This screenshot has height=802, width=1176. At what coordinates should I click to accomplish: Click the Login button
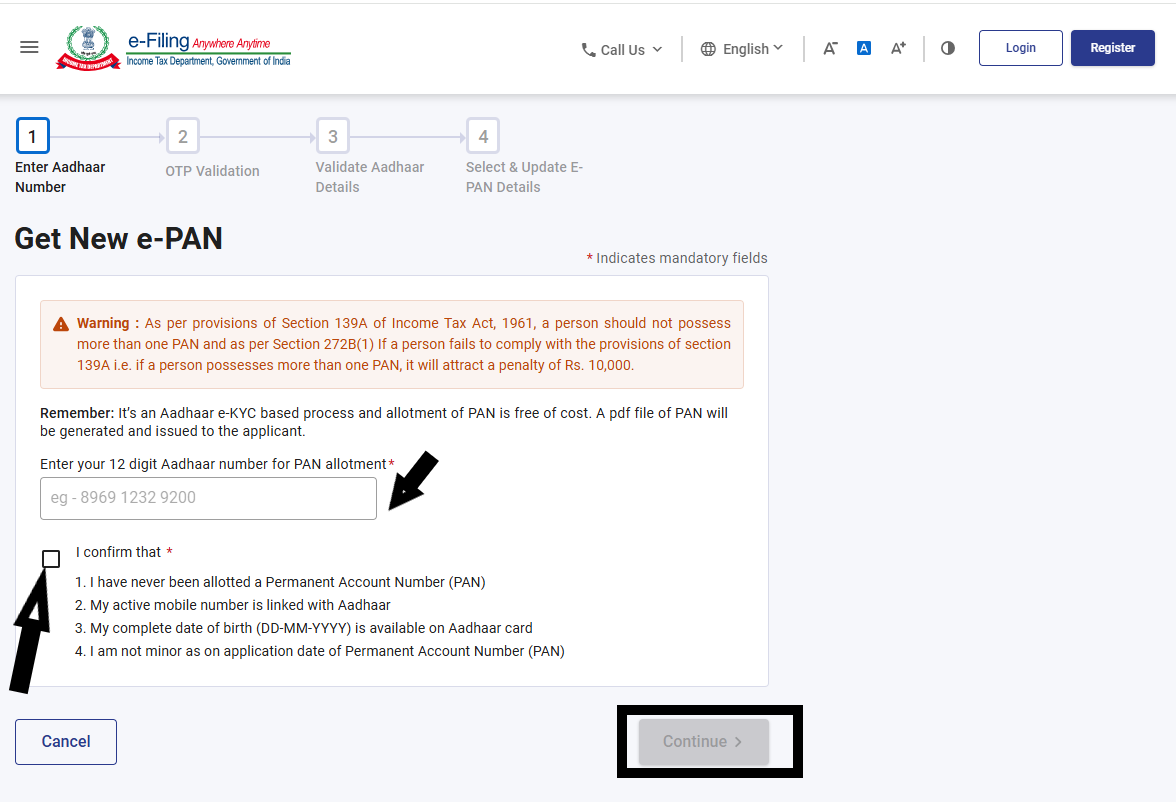click(x=1020, y=47)
